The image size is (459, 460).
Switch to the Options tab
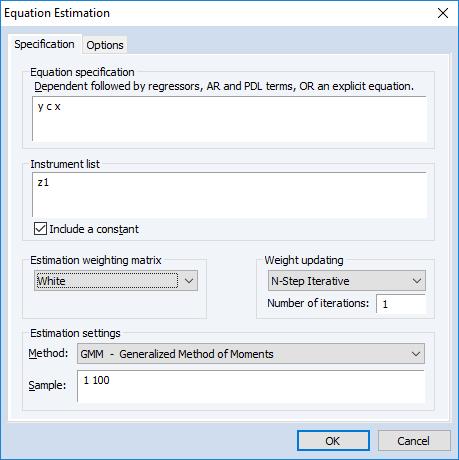point(105,45)
